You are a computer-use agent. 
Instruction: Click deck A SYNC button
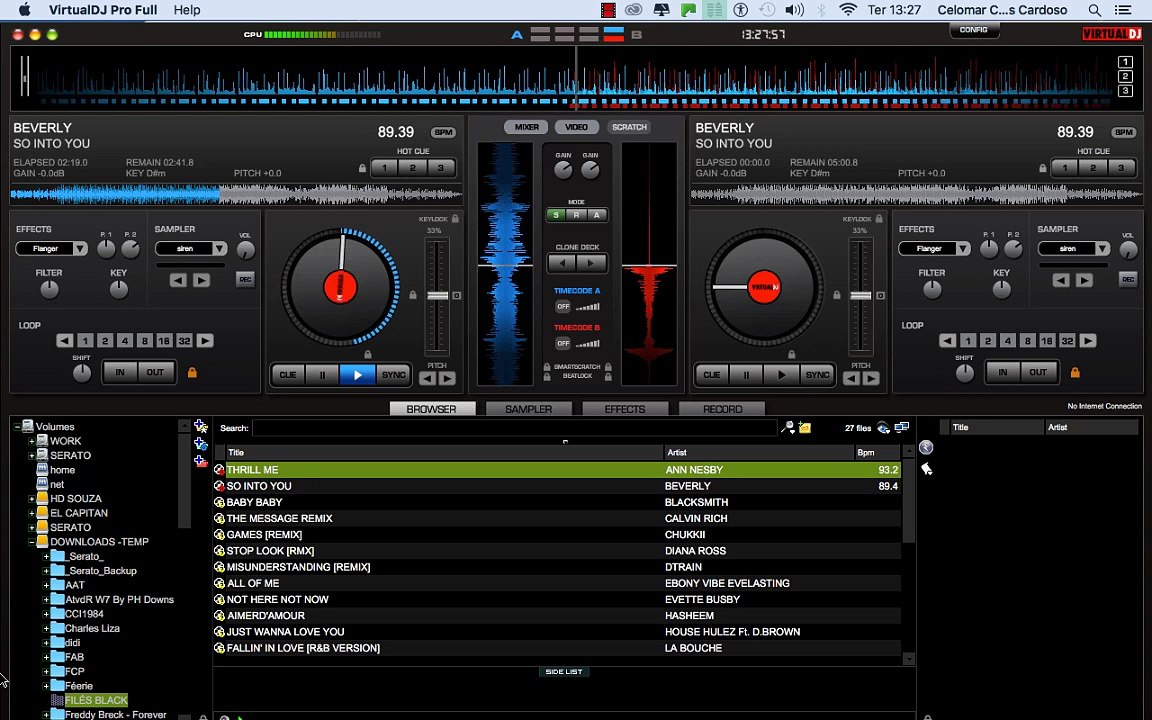(x=394, y=375)
